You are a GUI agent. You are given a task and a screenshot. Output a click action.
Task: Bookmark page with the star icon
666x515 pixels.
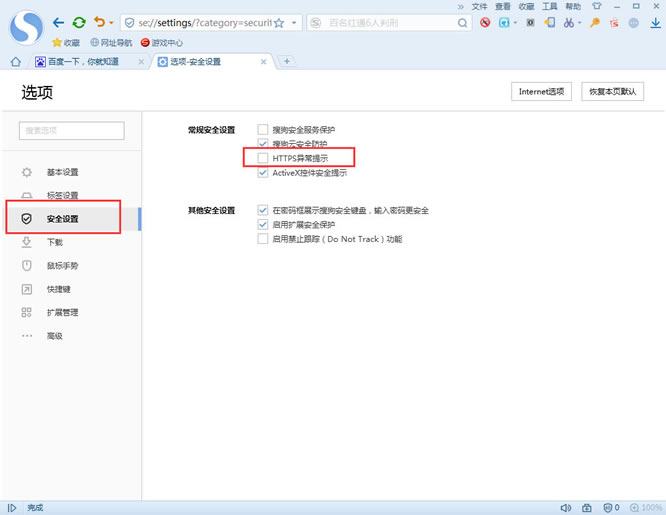[279, 23]
